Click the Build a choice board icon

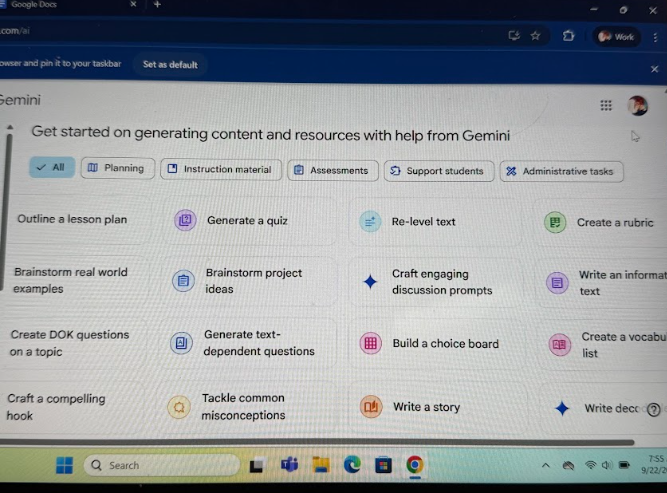pos(370,344)
